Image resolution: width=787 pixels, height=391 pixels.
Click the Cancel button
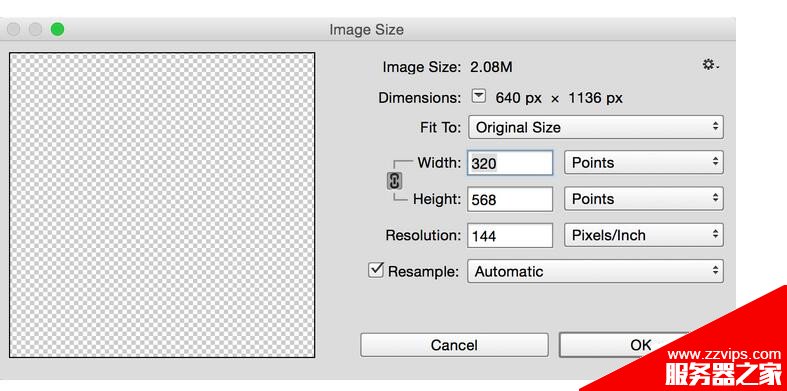tap(454, 345)
